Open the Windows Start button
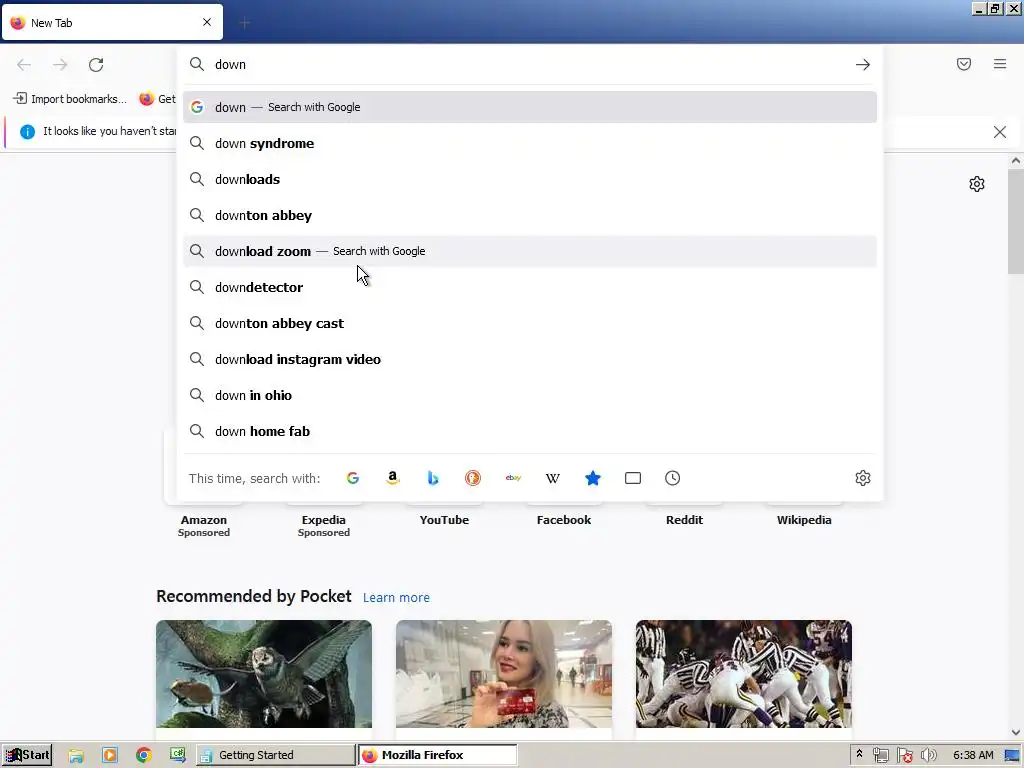 coord(27,755)
